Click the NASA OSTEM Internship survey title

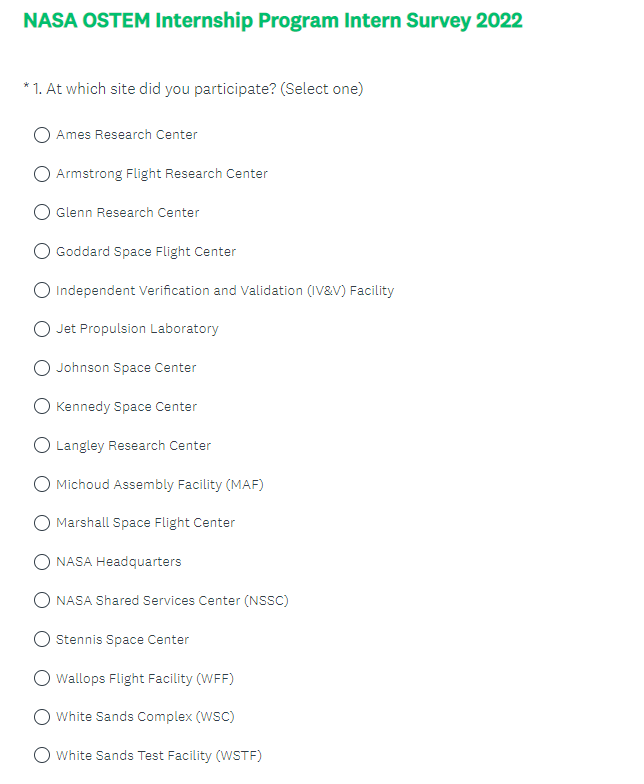pyautogui.click(x=272, y=21)
